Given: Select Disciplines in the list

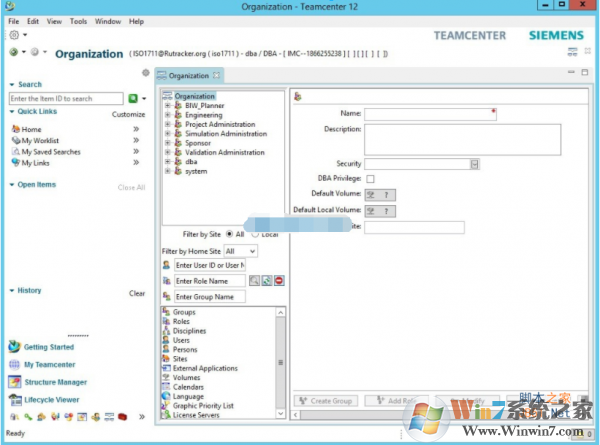Looking at the screenshot, I should [x=189, y=331].
